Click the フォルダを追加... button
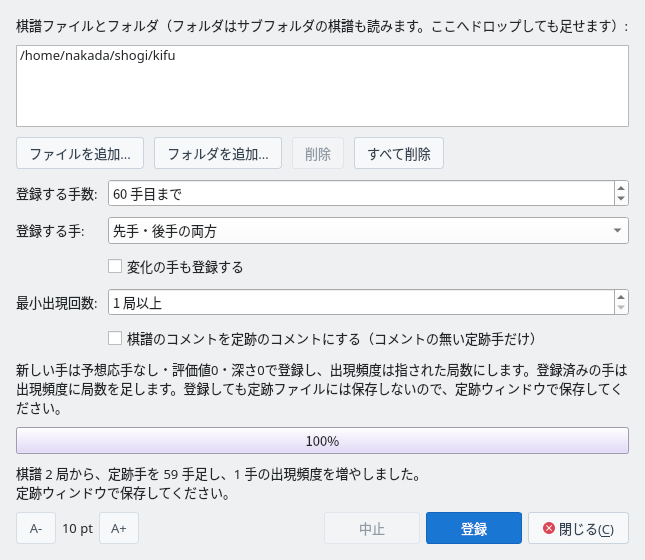This screenshot has width=645, height=560. tap(218, 153)
